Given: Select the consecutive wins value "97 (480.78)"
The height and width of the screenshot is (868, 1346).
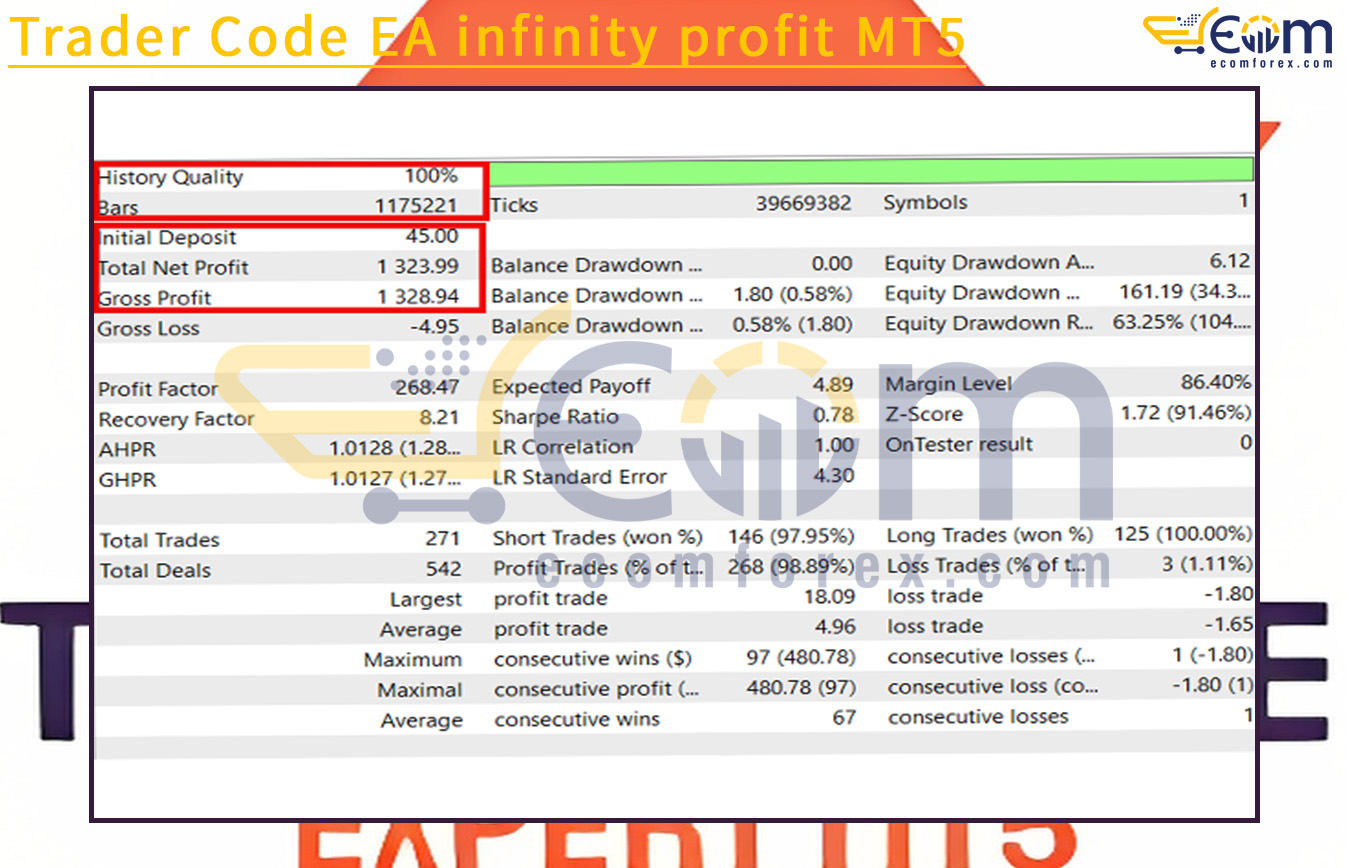Looking at the screenshot, I should click(x=801, y=657).
